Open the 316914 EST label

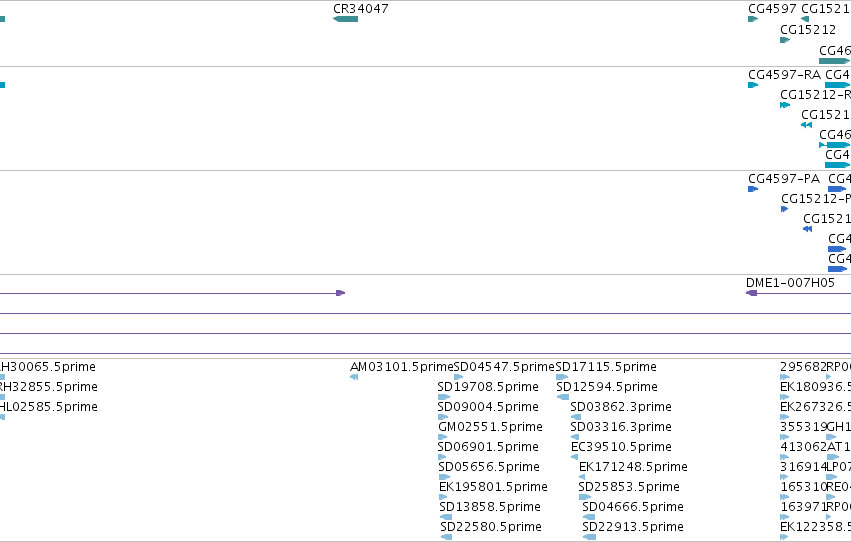click(803, 467)
